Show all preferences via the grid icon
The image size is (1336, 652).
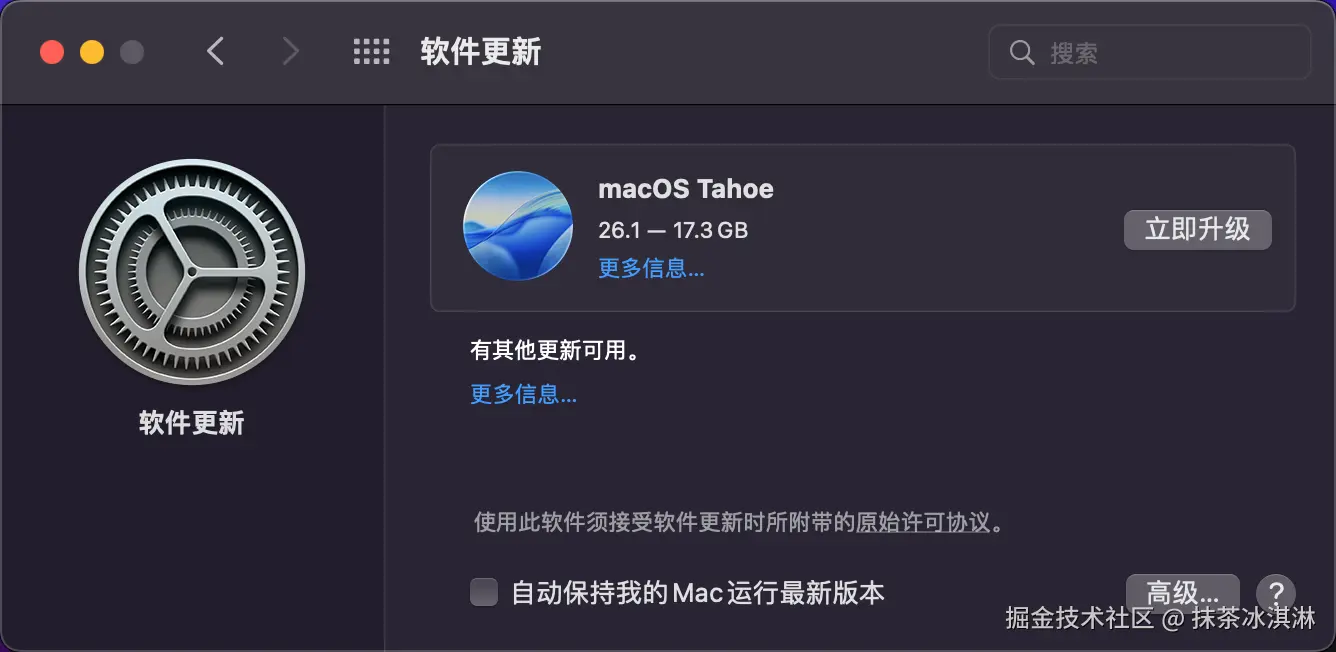click(371, 52)
